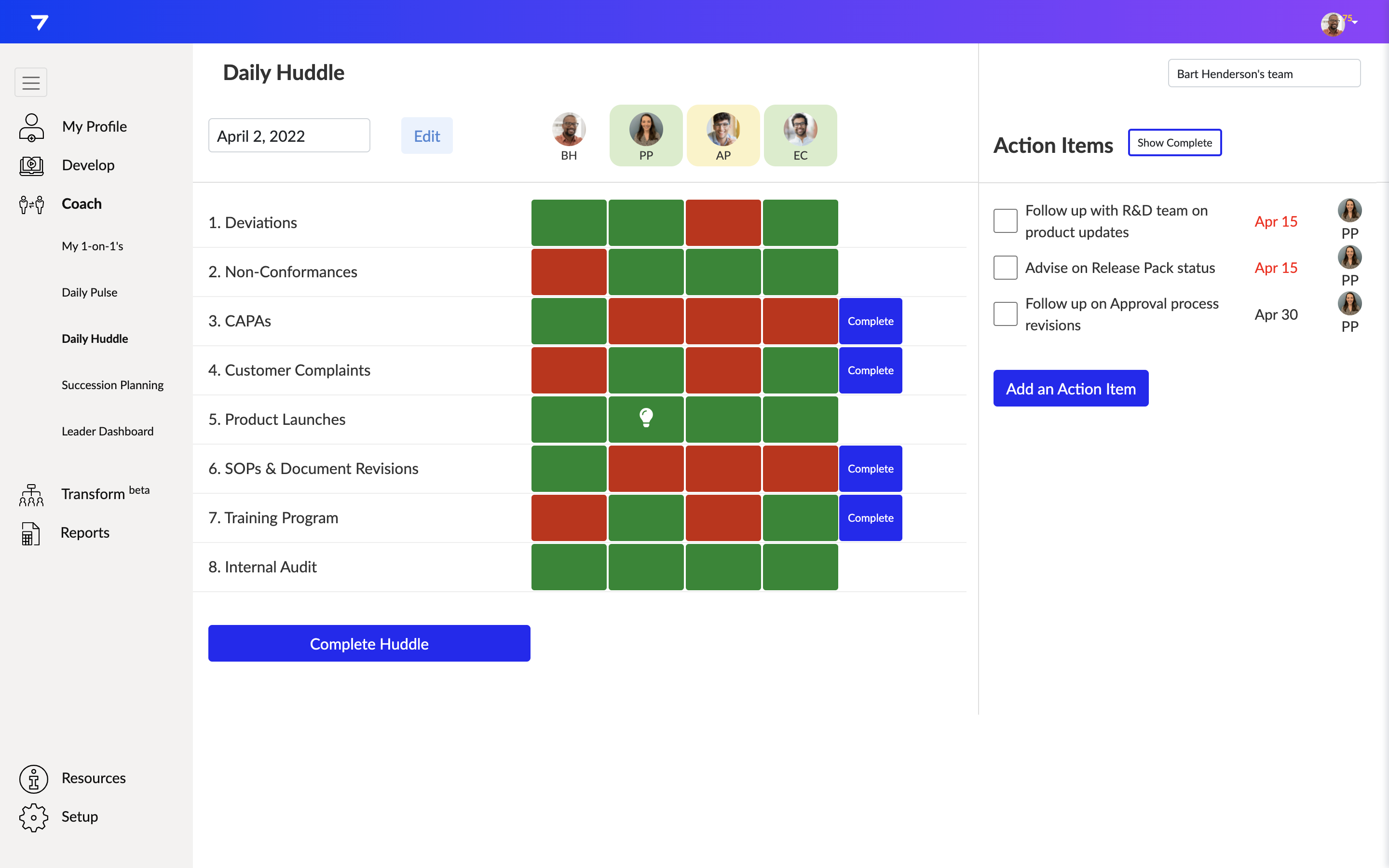Click the Coach people icon

(x=31, y=204)
